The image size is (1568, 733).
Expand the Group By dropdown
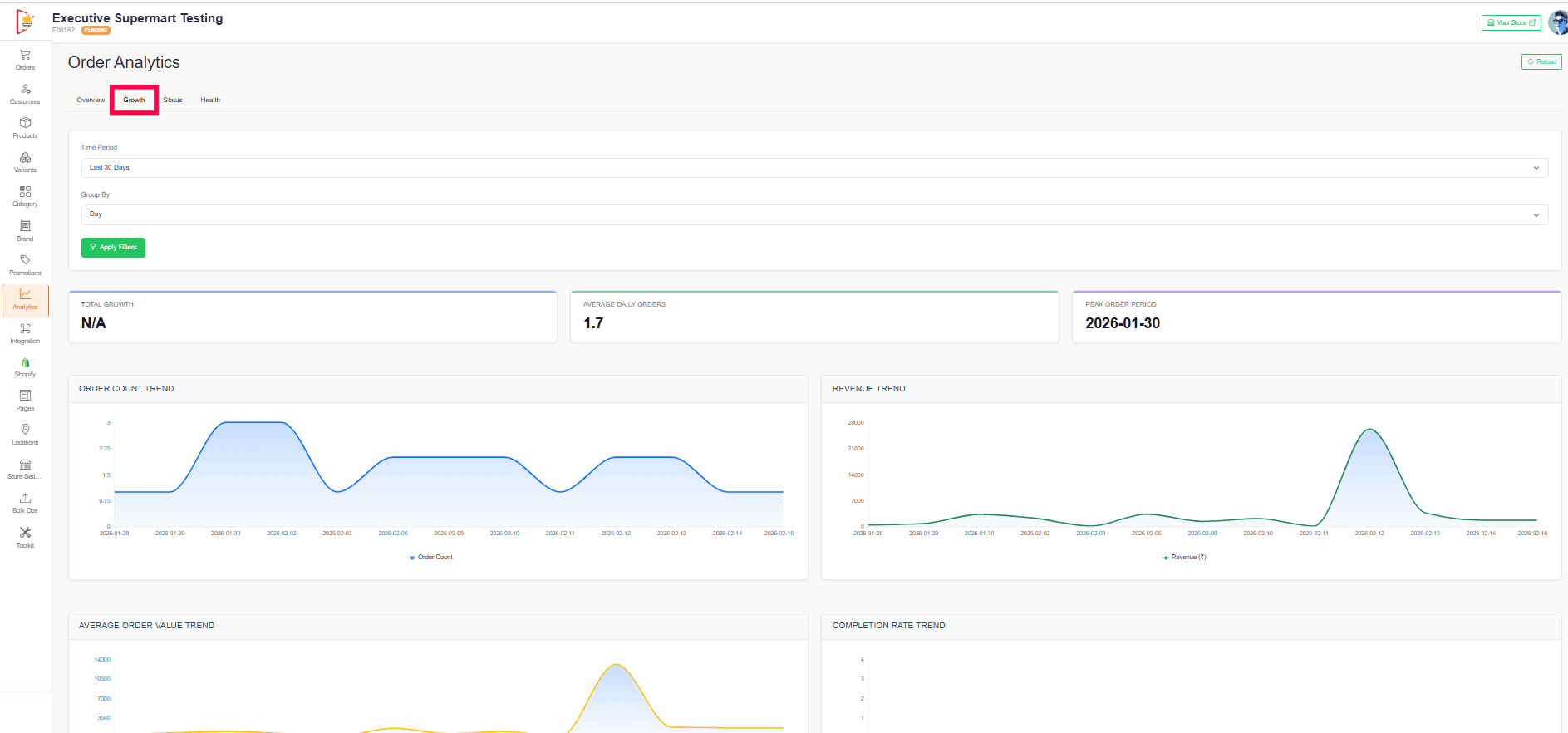point(813,214)
